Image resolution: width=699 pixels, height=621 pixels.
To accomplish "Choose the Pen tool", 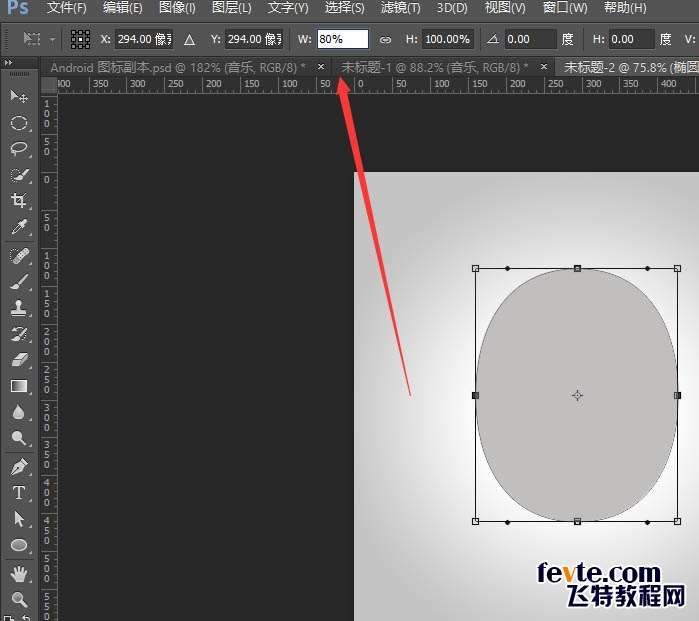I will pos(18,466).
